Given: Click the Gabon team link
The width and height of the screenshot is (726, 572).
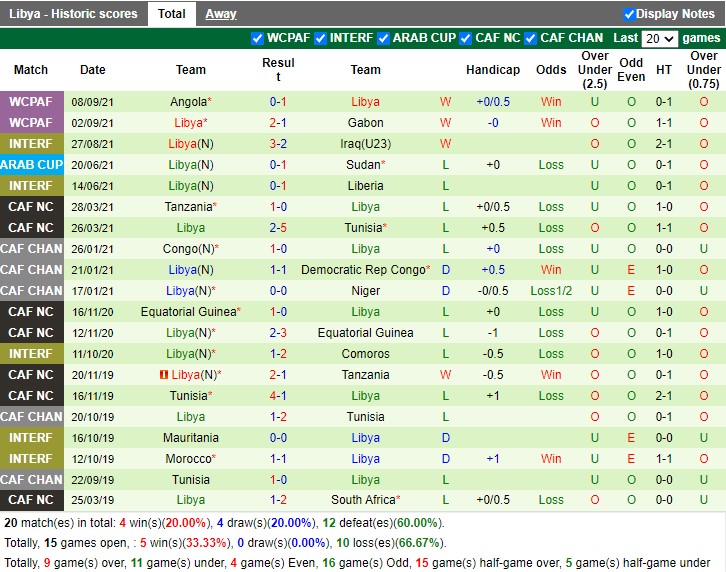Looking at the screenshot, I should pos(365,123).
